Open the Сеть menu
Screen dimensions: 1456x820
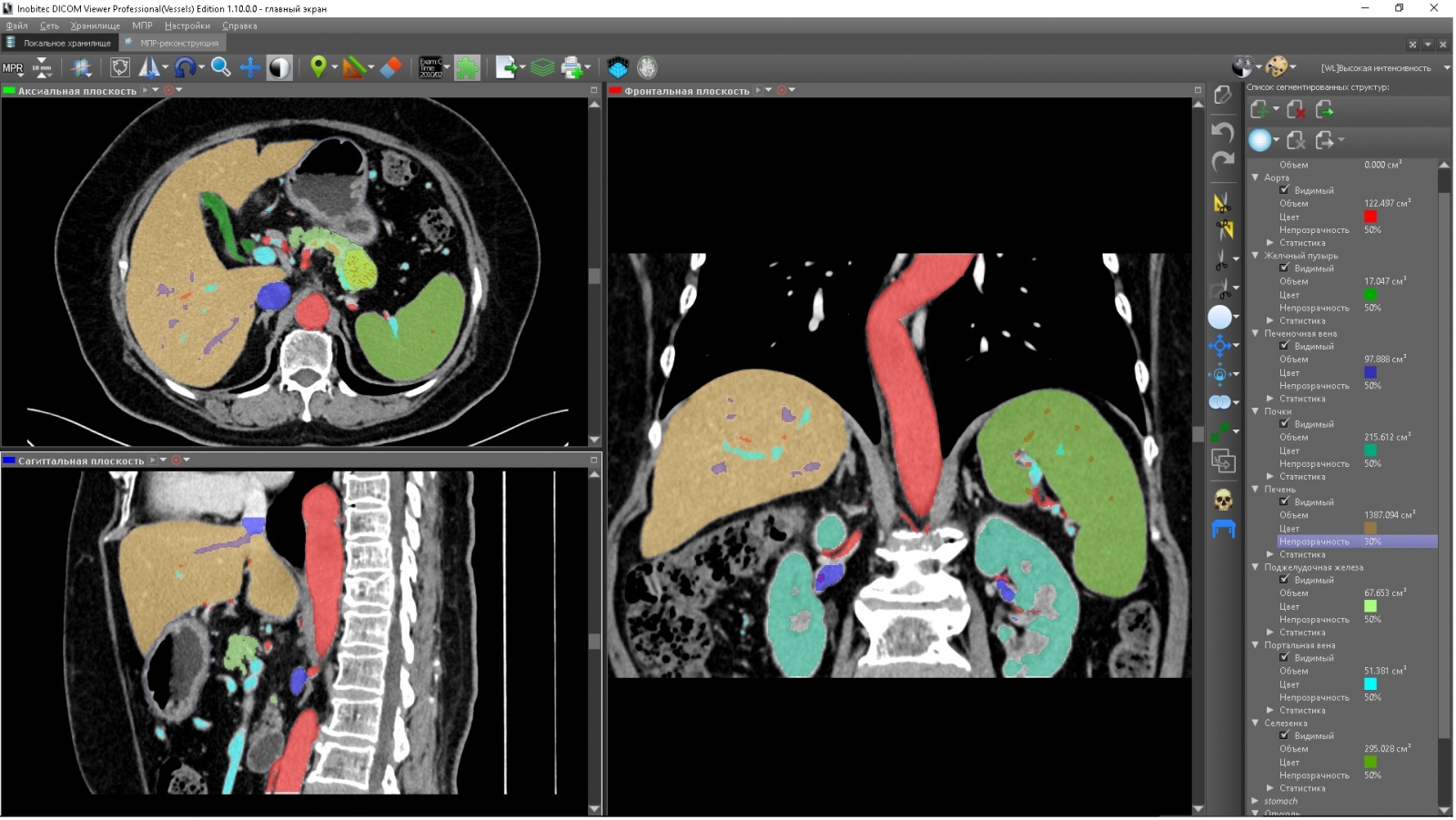49,25
